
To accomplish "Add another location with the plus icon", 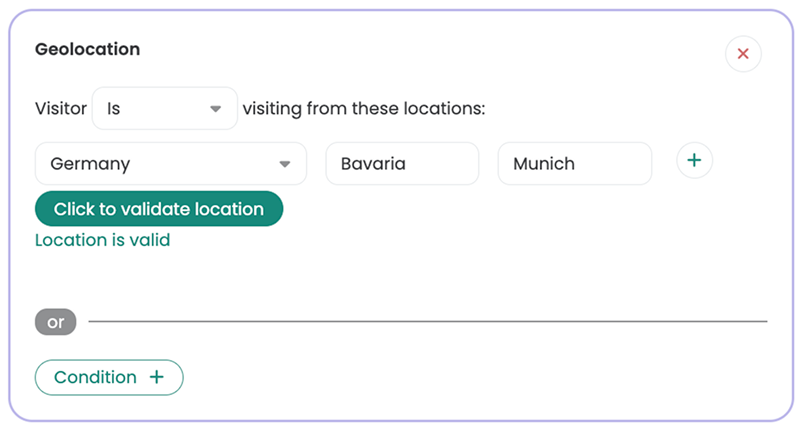I will click(x=694, y=160).
